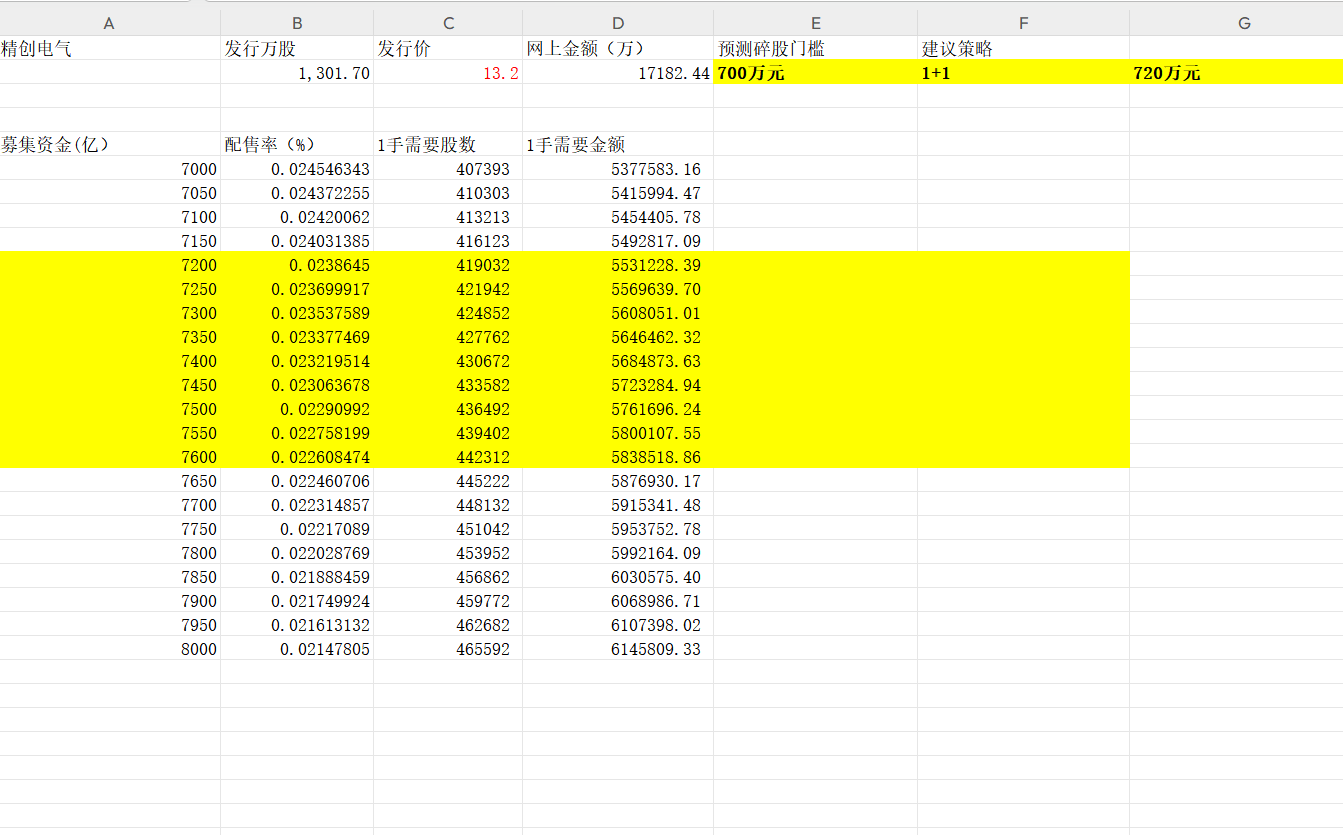Click the 配售率（%） header cell
This screenshot has height=835, width=1343.
pos(297,144)
